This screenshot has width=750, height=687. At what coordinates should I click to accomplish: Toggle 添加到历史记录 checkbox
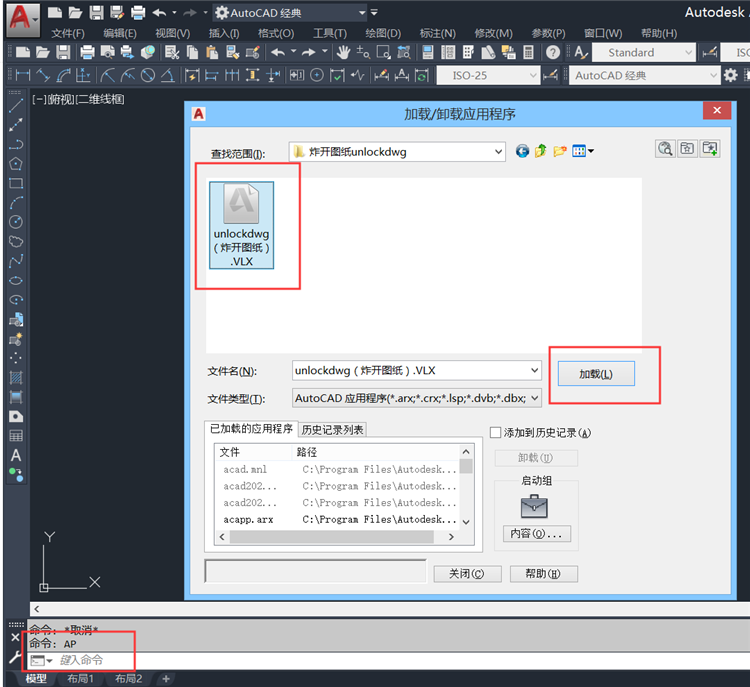pyautogui.click(x=496, y=432)
